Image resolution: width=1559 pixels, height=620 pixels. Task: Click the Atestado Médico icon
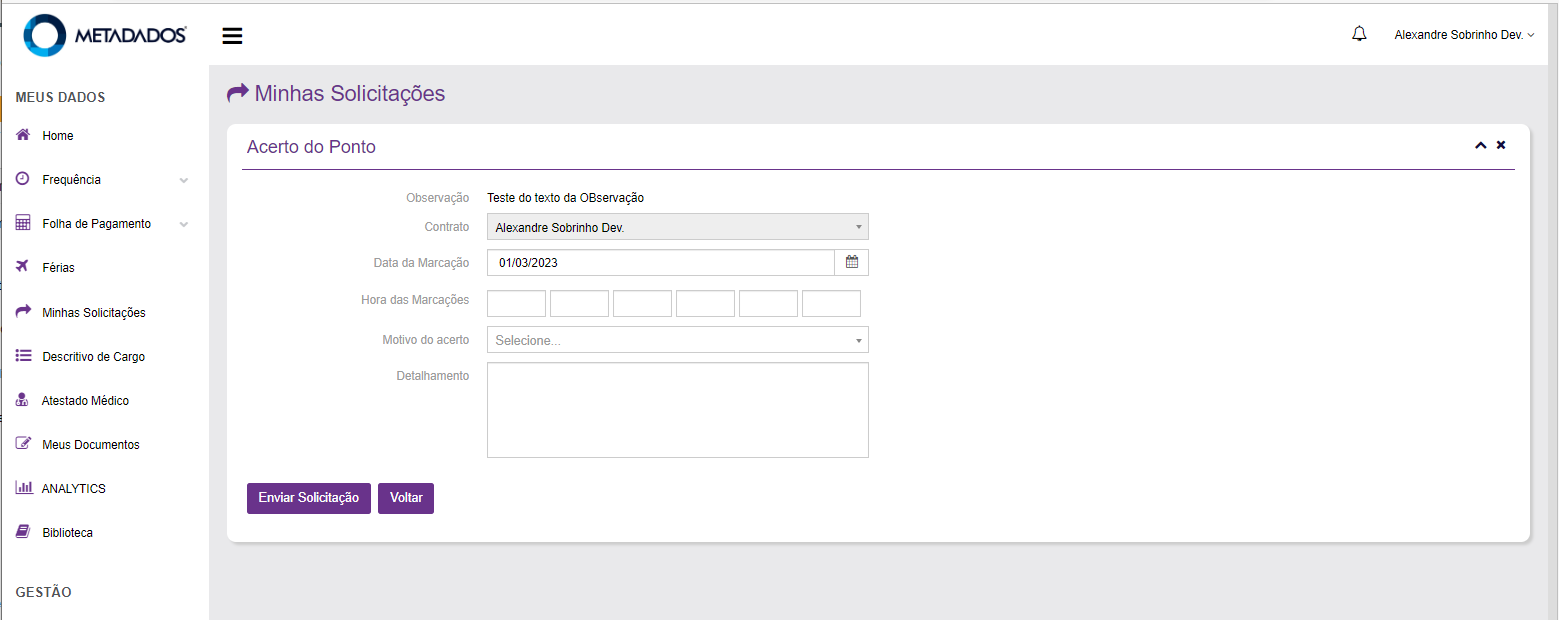[23, 400]
